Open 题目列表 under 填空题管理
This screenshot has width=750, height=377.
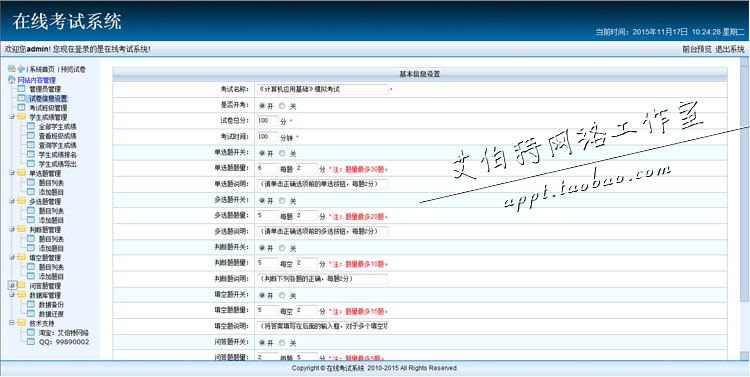pyautogui.click(x=51, y=267)
